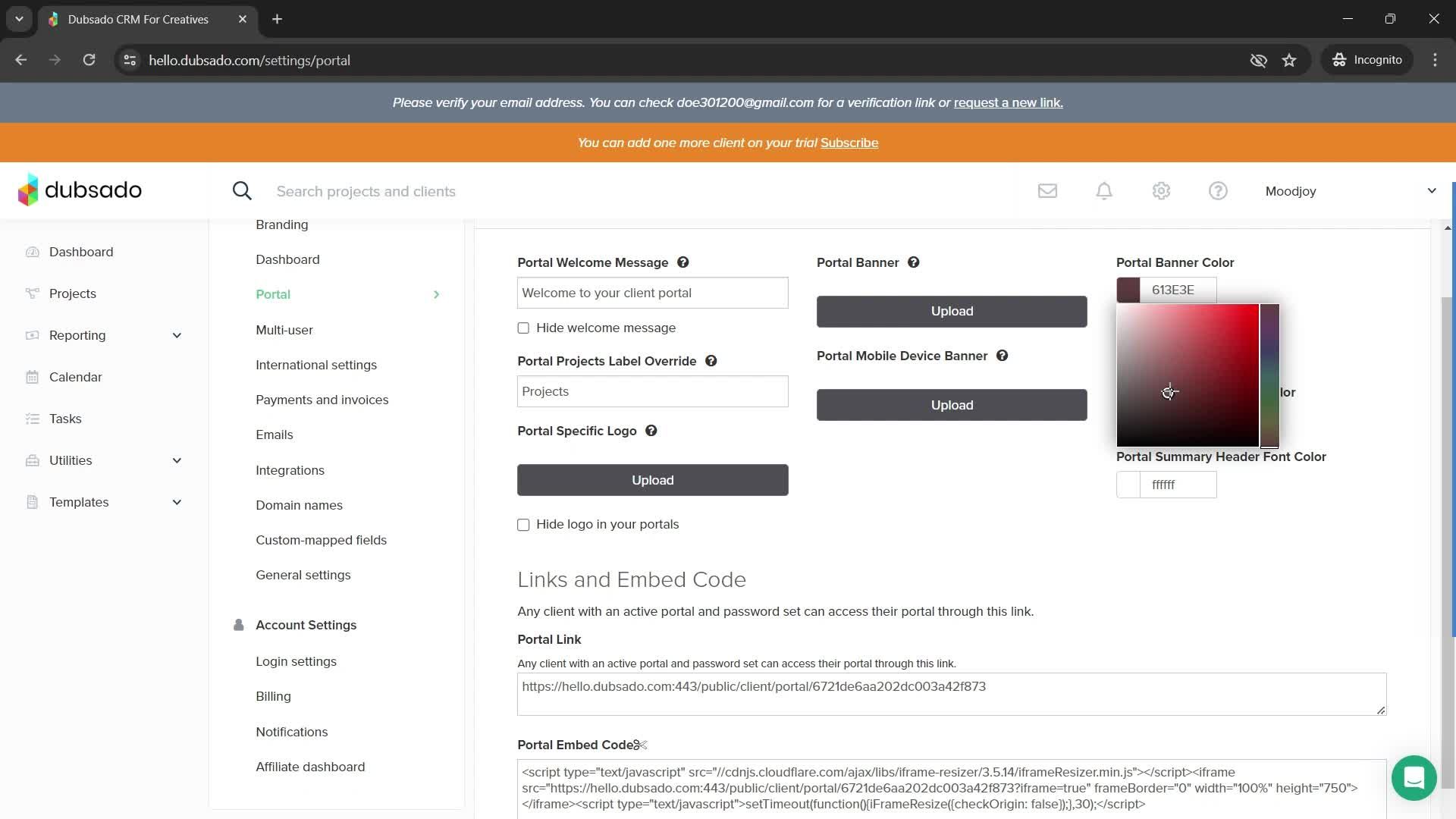Image resolution: width=1456 pixels, height=819 pixels.
Task: Go to Dashboard in main sidebar
Action: [81, 252]
